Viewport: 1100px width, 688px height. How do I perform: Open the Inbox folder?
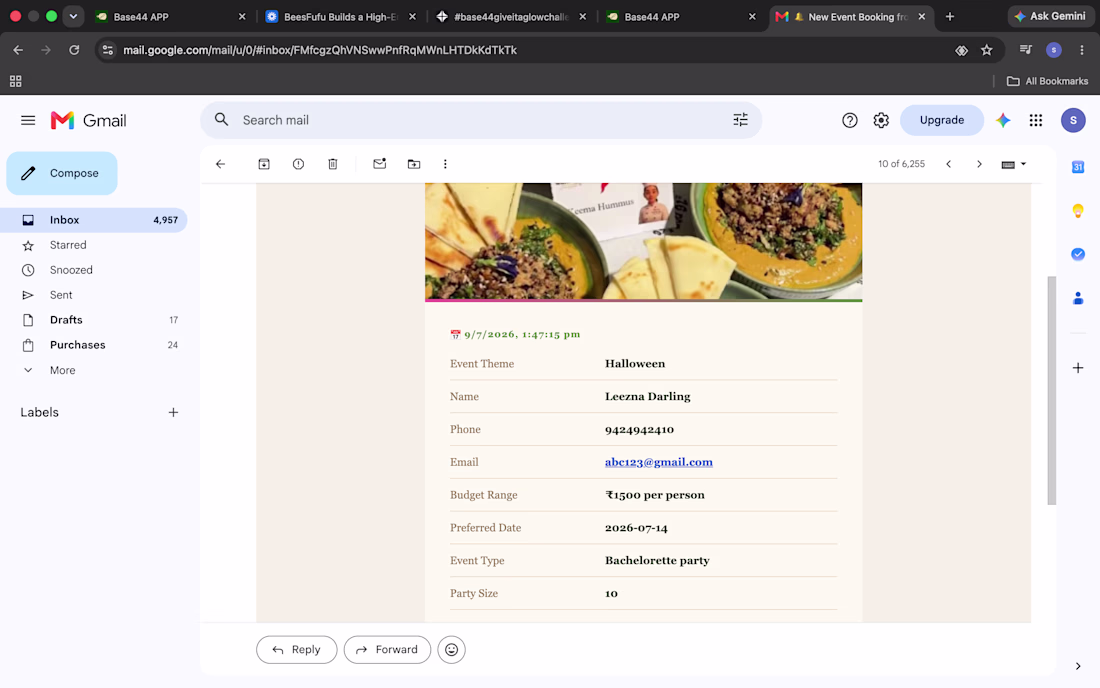point(93,220)
